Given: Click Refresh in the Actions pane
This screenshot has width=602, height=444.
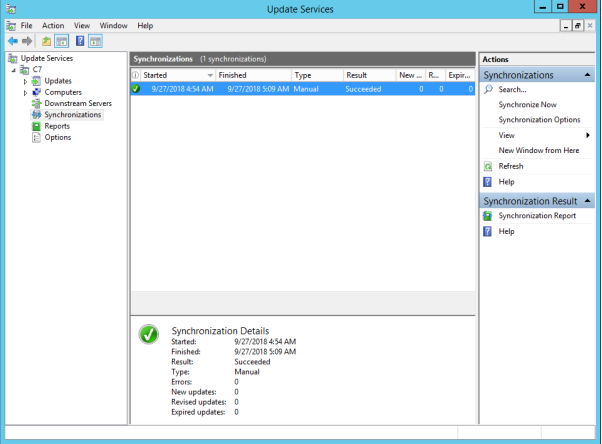Looking at the screenshot, I should click(511, 166).
